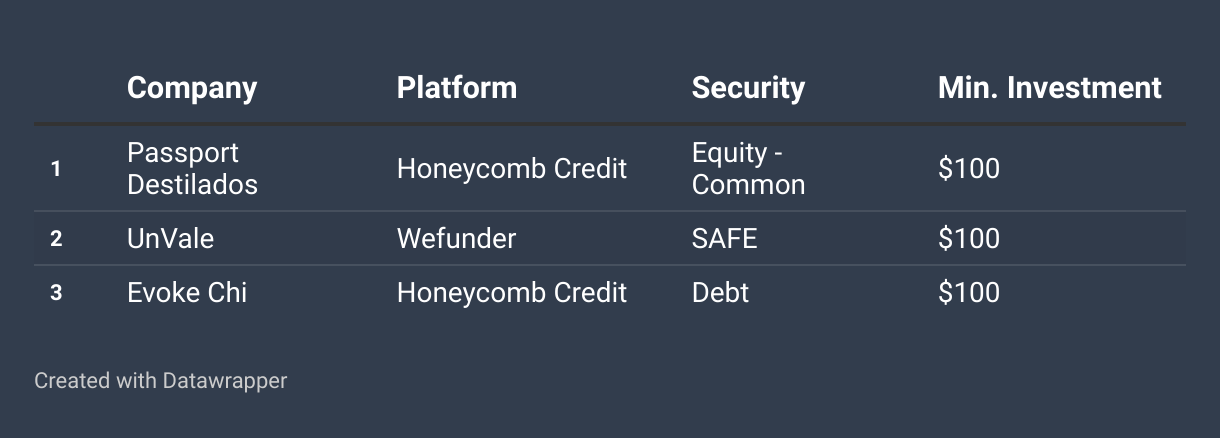Select the Passport Destilados company cell
Image resolution: width=1220 pixels, height=438 pixels.
(192, 168)
